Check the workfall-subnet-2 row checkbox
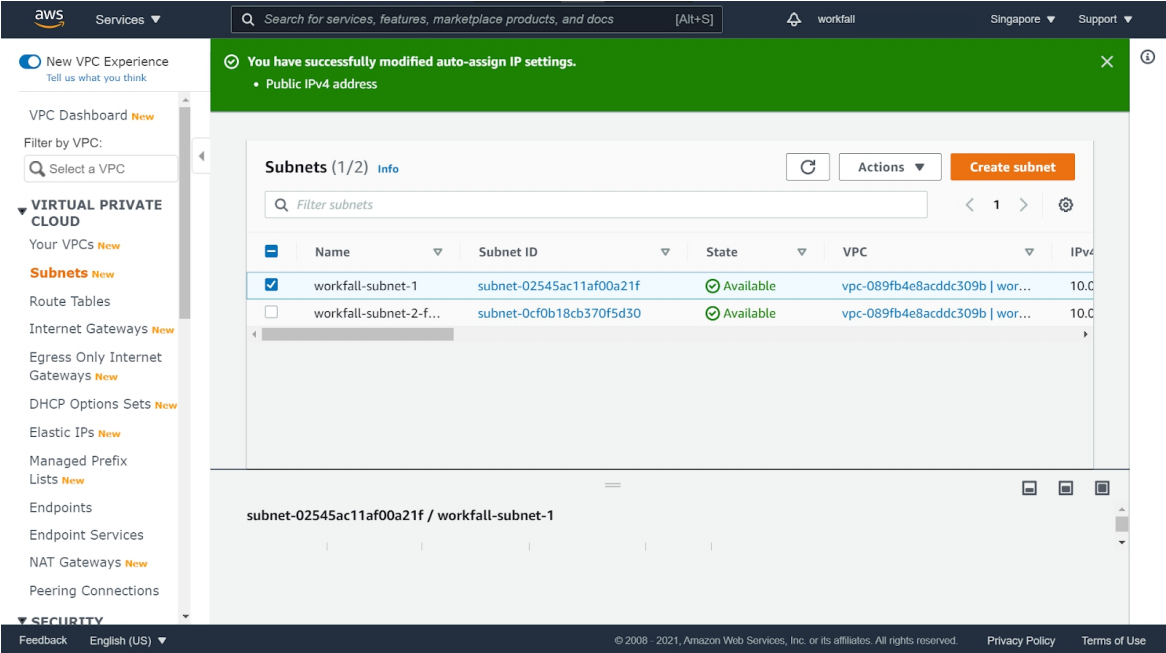 271,312
